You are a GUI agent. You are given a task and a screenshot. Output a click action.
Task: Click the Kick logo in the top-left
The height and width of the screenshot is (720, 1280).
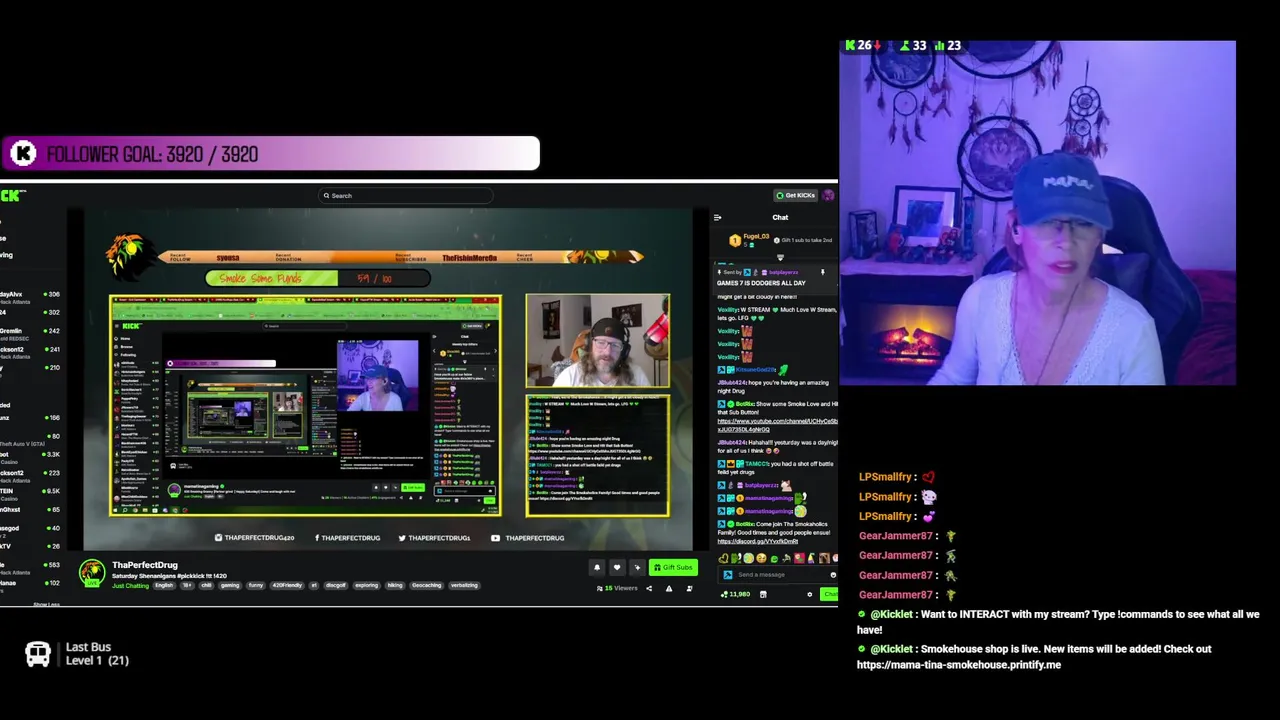(x=12, y=195)
